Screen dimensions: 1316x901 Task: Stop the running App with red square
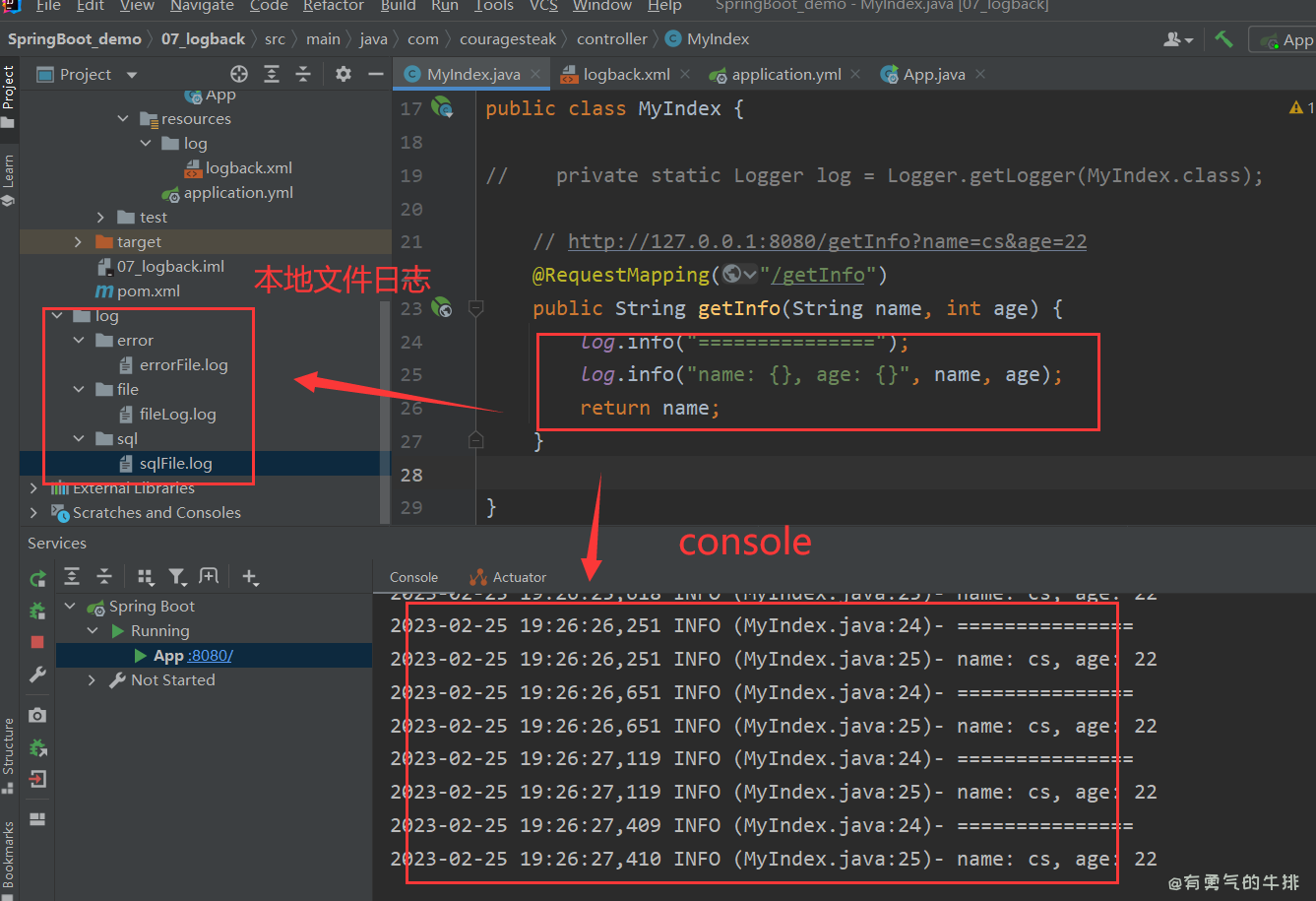pos(37,642)
